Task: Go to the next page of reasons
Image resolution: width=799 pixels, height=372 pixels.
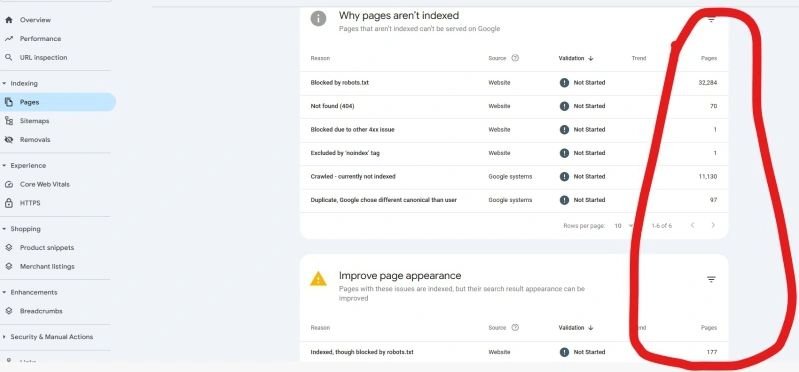Action: [713, 225]
